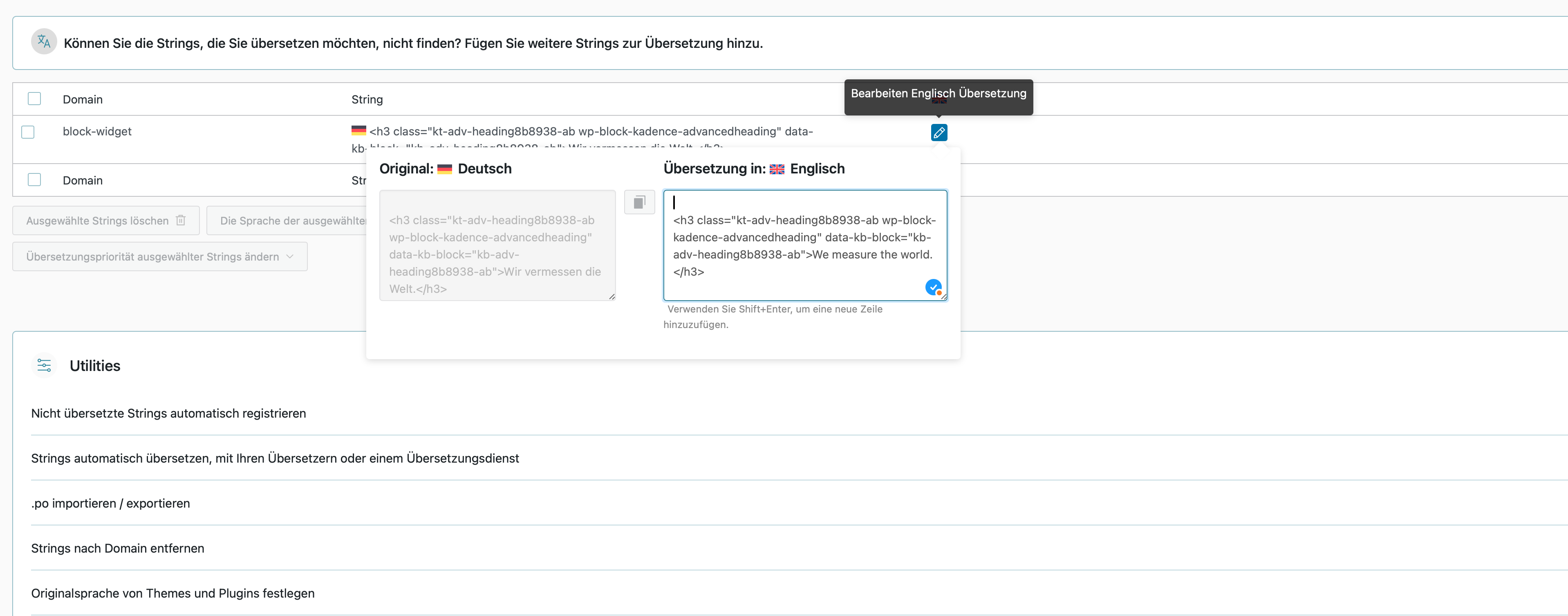1568x616 pixels.
Task: Click the original German text field
Action: click(x=497, y=245)
